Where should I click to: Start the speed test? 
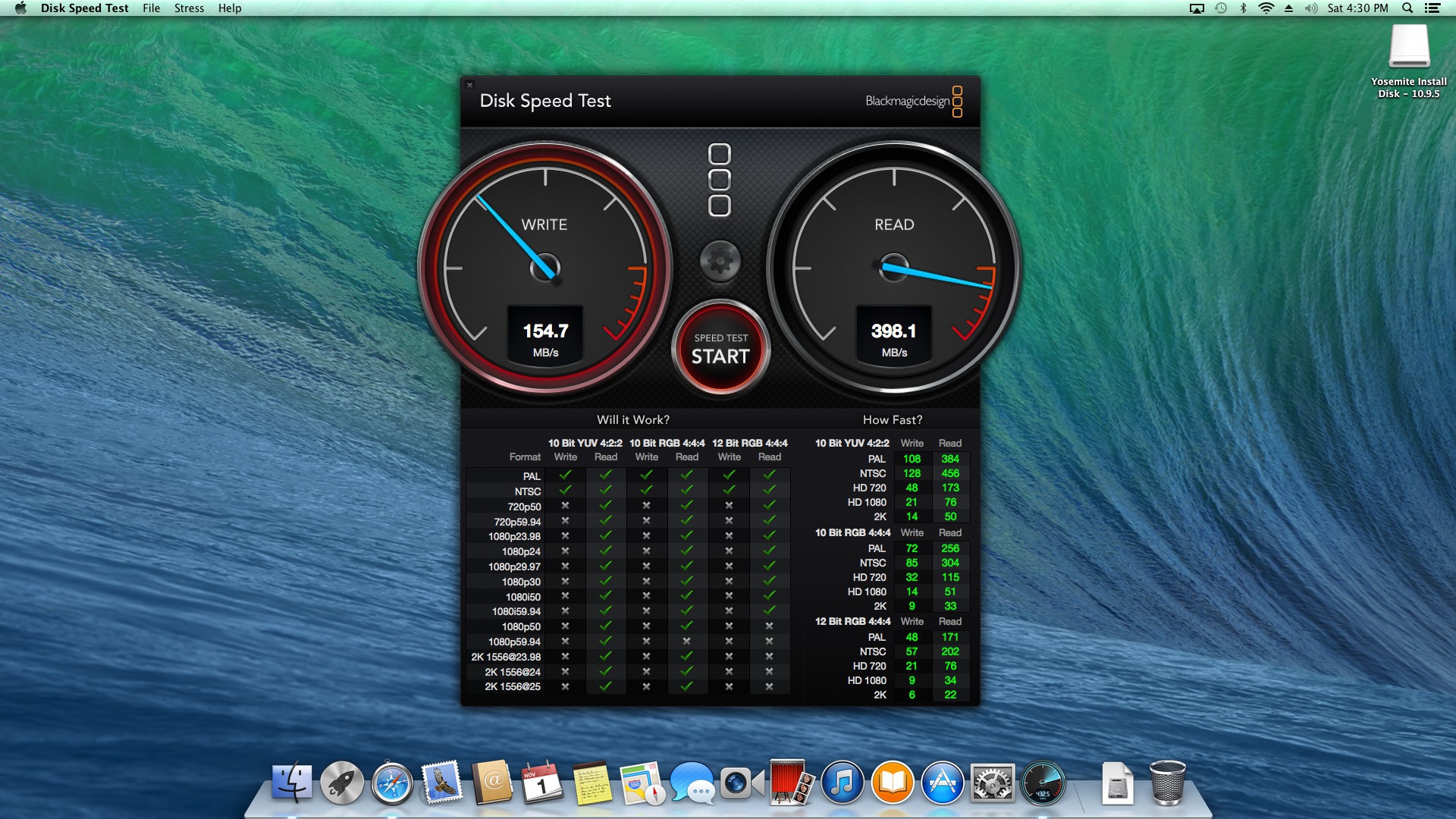(720, 349)
